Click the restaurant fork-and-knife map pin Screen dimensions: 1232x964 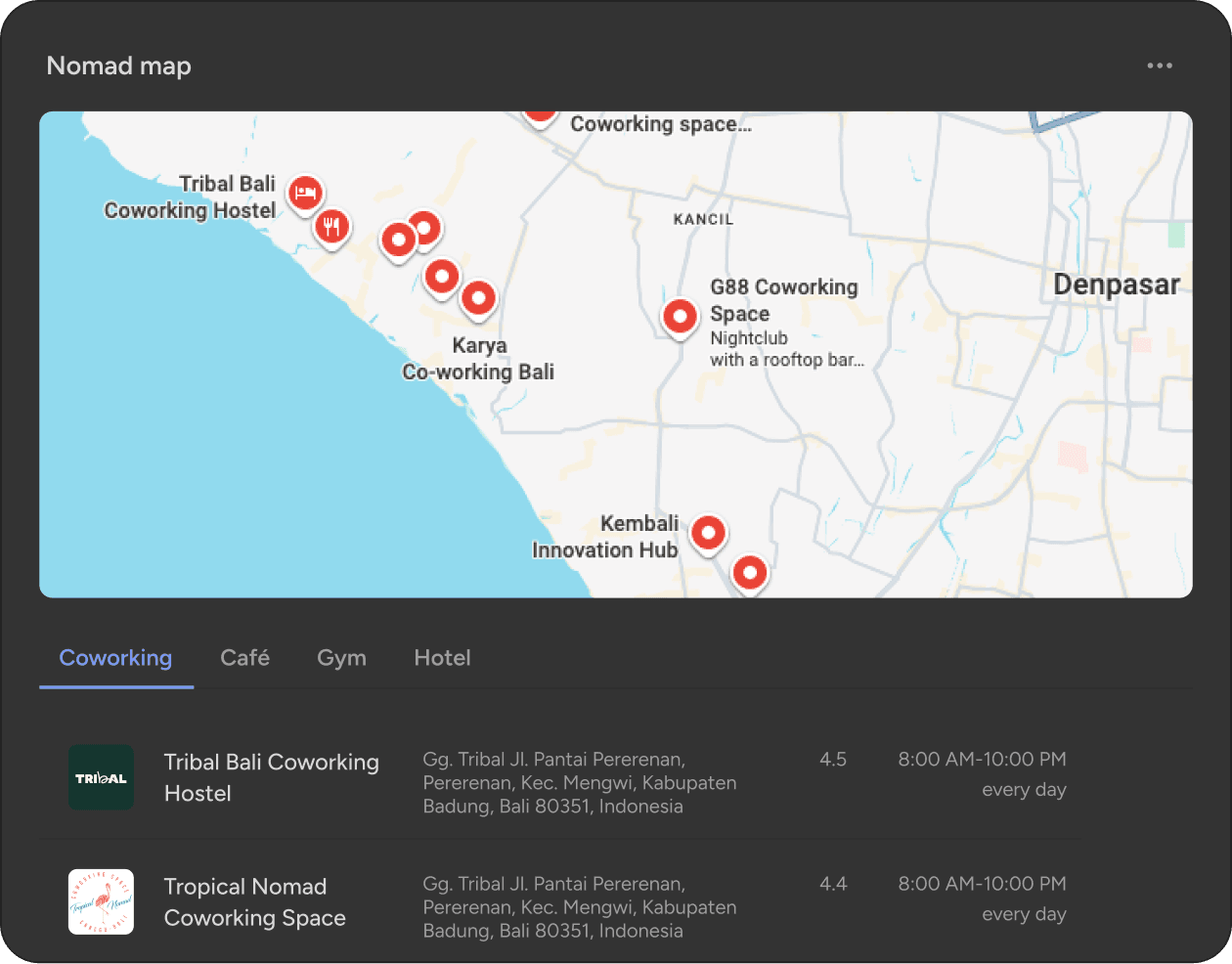[x=332, y=228]
